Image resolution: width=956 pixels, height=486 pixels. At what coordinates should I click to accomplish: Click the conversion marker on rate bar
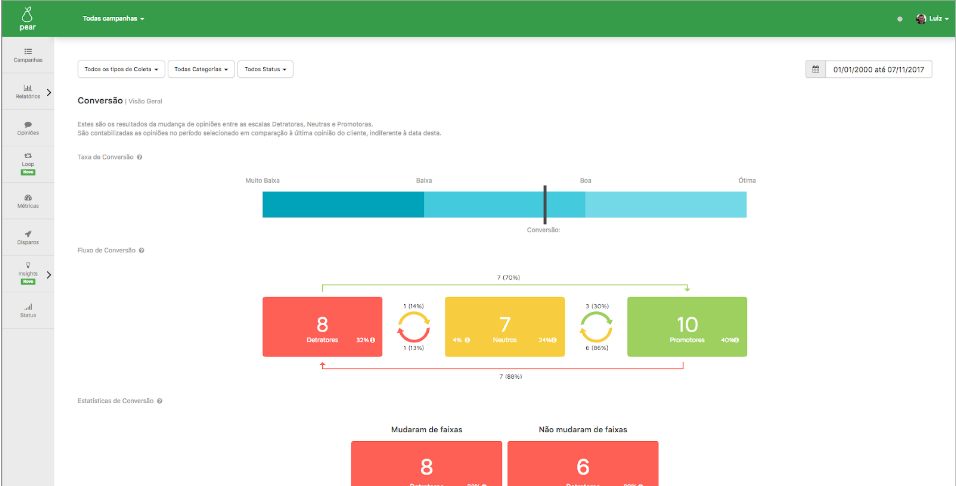(x=545, y=205)
